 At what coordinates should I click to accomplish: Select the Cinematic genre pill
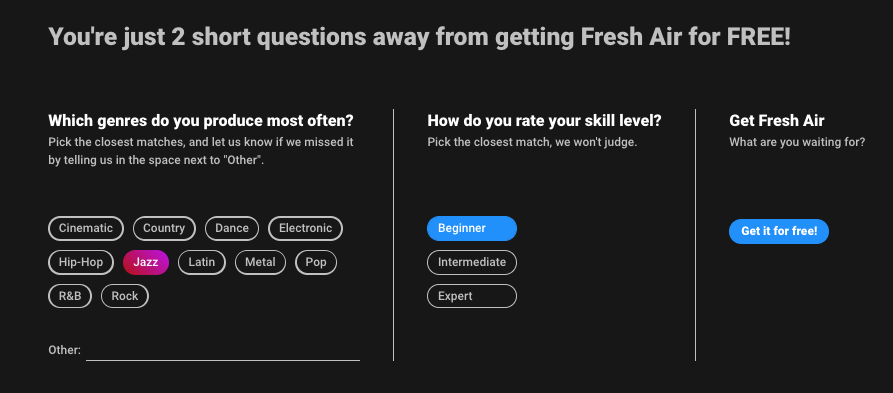click(x=86, y=228)
